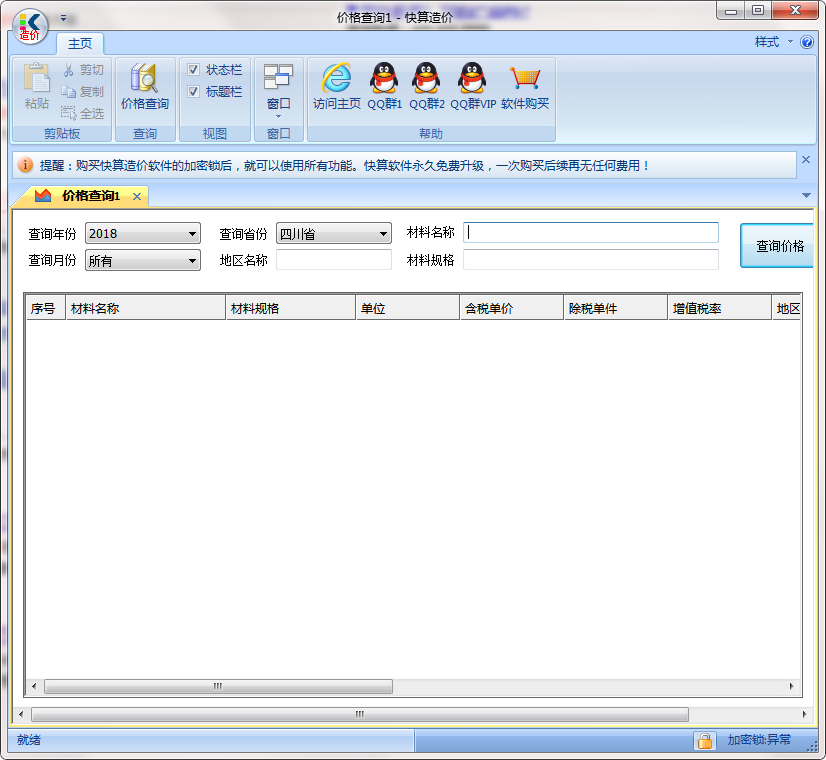Click the outer scrollbar left arrow
826x760 pixels.
(x=21, y=714)
